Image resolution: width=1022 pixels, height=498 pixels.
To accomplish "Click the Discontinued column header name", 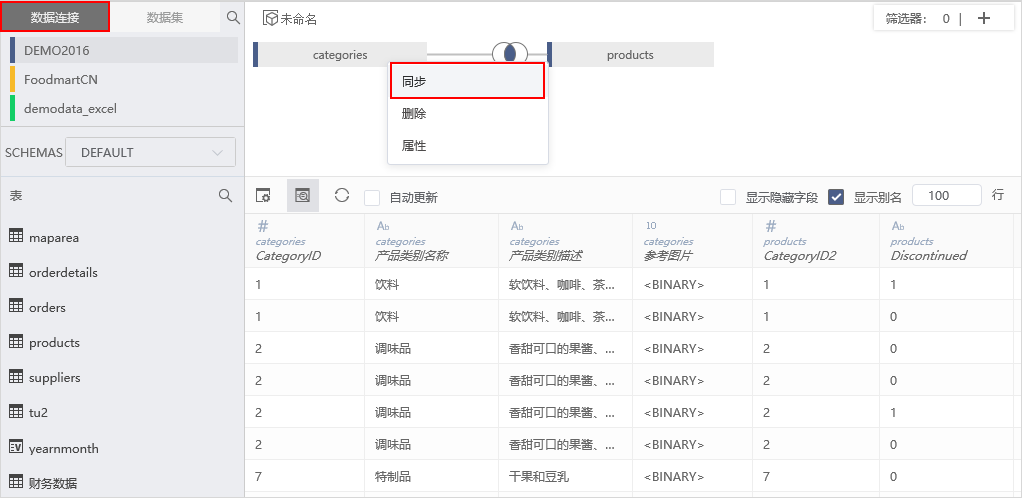I will (x=929, y=256).
